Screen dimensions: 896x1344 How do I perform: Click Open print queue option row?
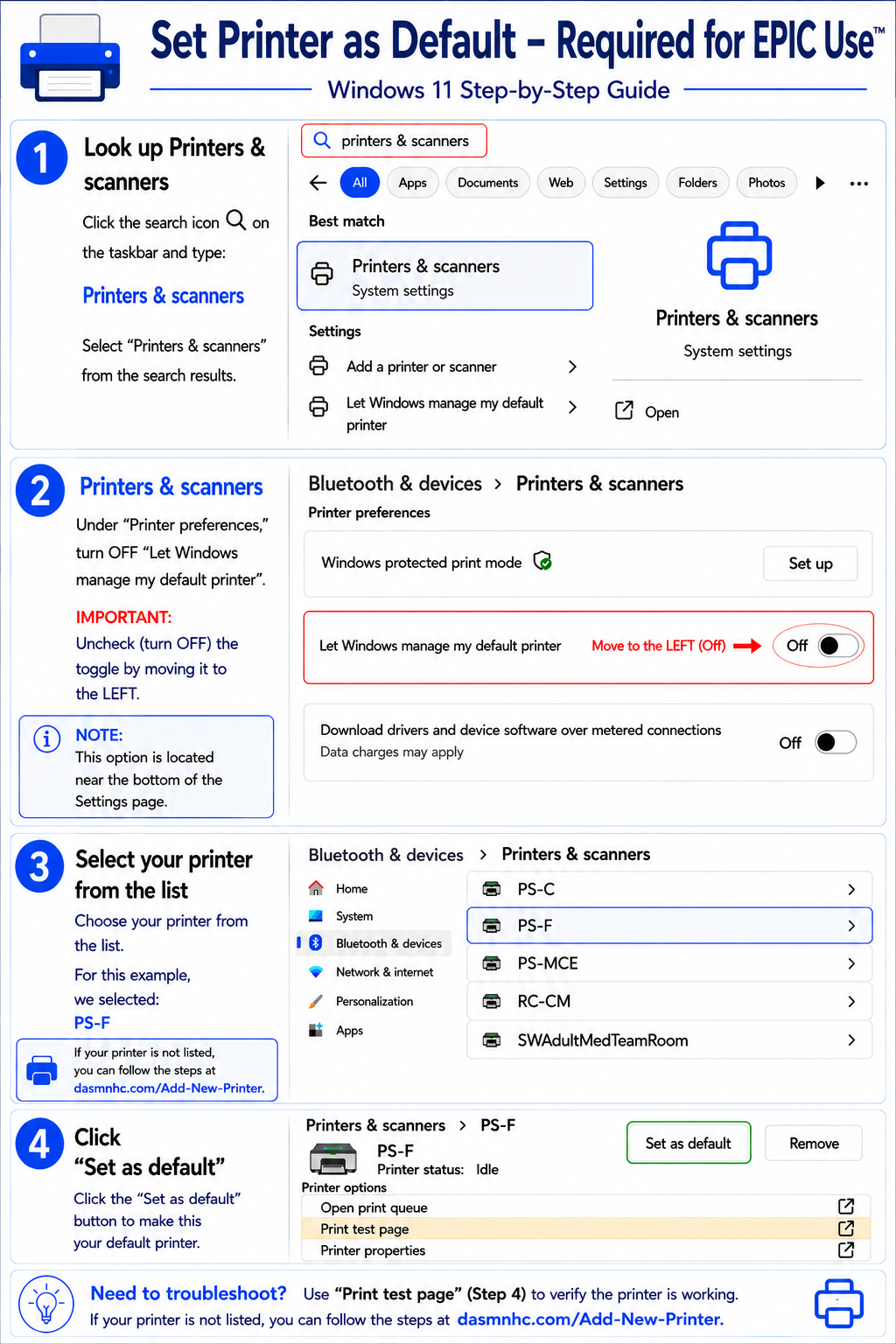pyautogui.click(x=585, y=1207)
